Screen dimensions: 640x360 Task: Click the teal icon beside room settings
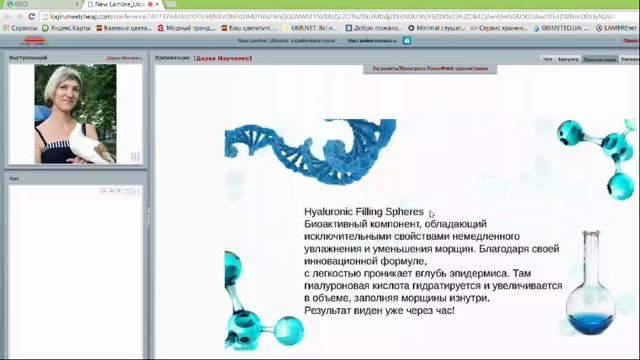pos(407,40)
